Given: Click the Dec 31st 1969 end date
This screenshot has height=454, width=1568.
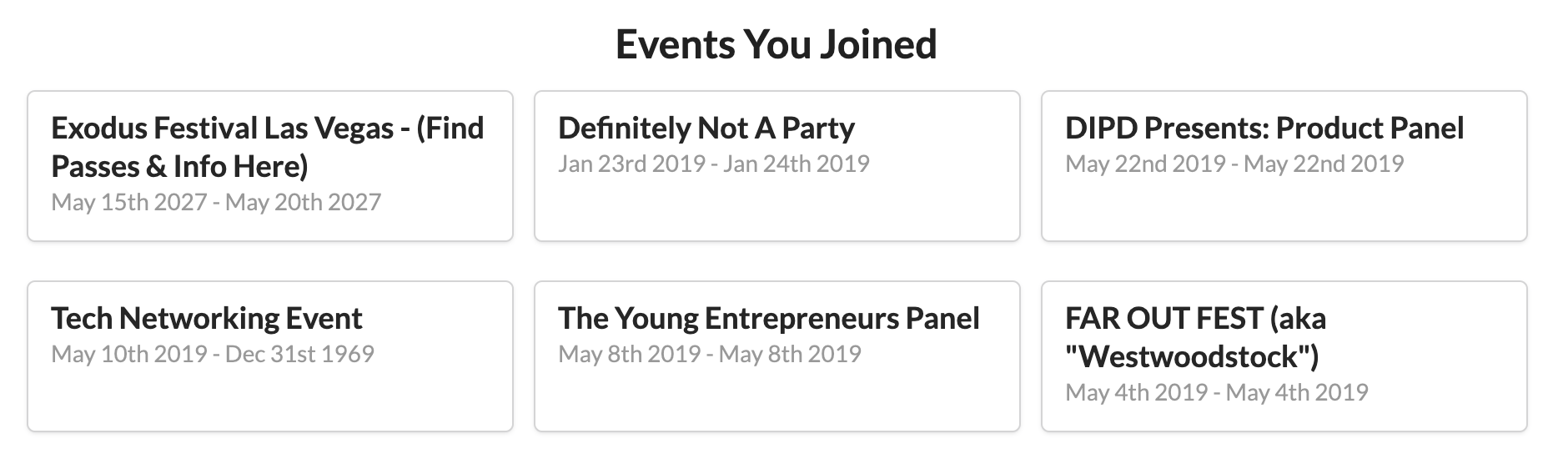Looking at the screenshot, I should click(x=299, y=355).
